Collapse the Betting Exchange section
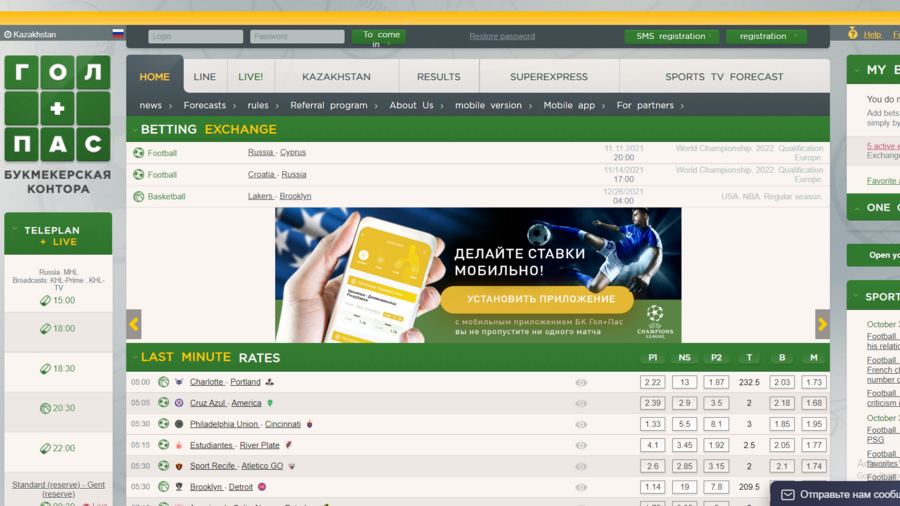This screenshot has height=506, width=900. tap(134, 129)
